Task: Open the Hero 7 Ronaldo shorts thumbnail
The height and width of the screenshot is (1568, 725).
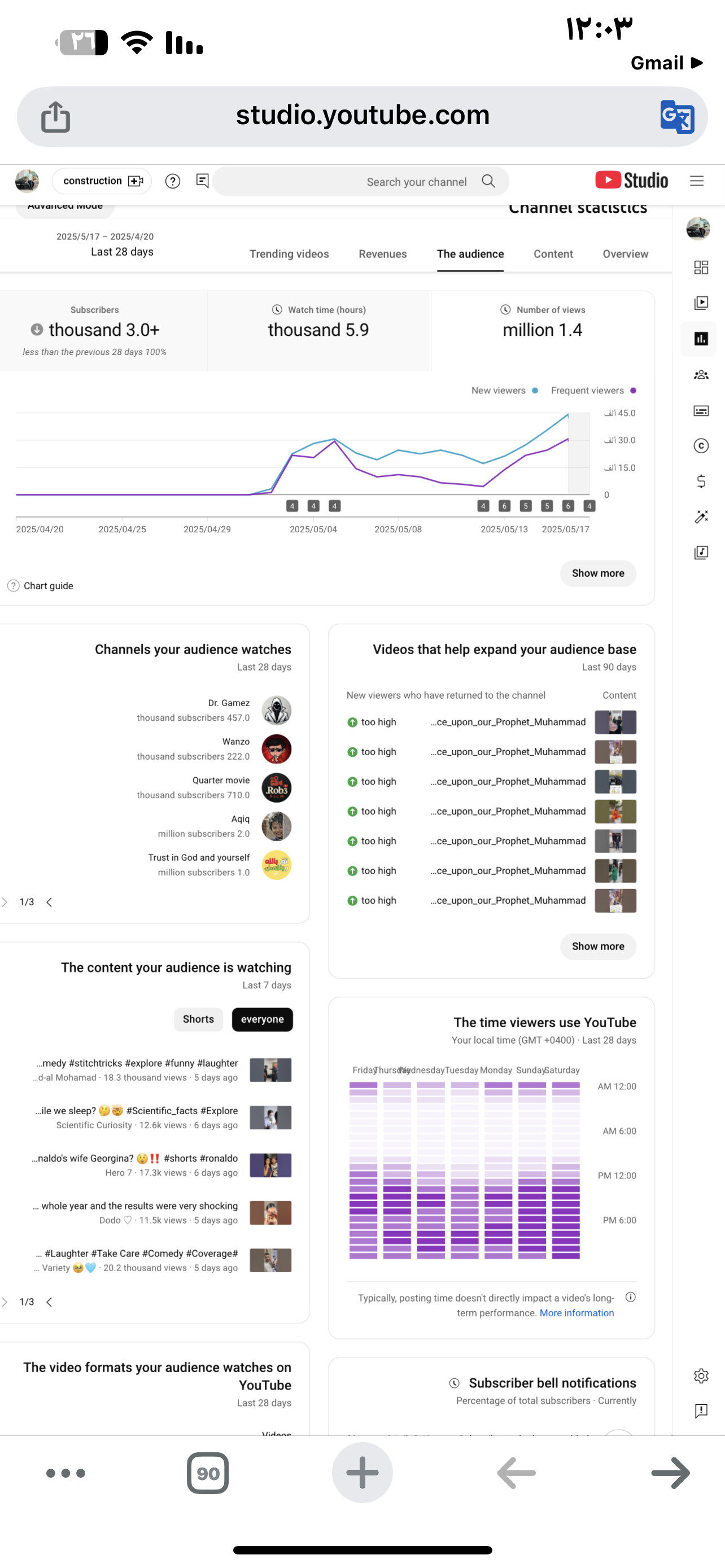Action: [271, 1165]
